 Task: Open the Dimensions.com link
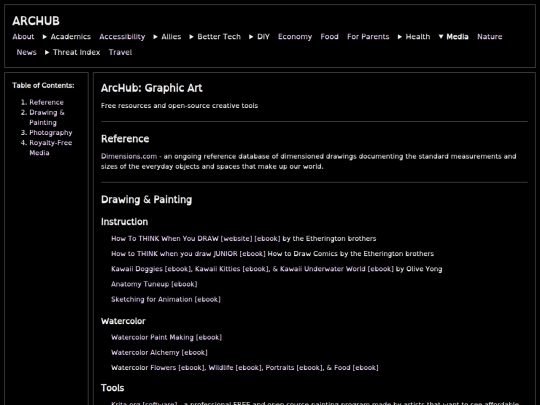click(x=129, y=156)
